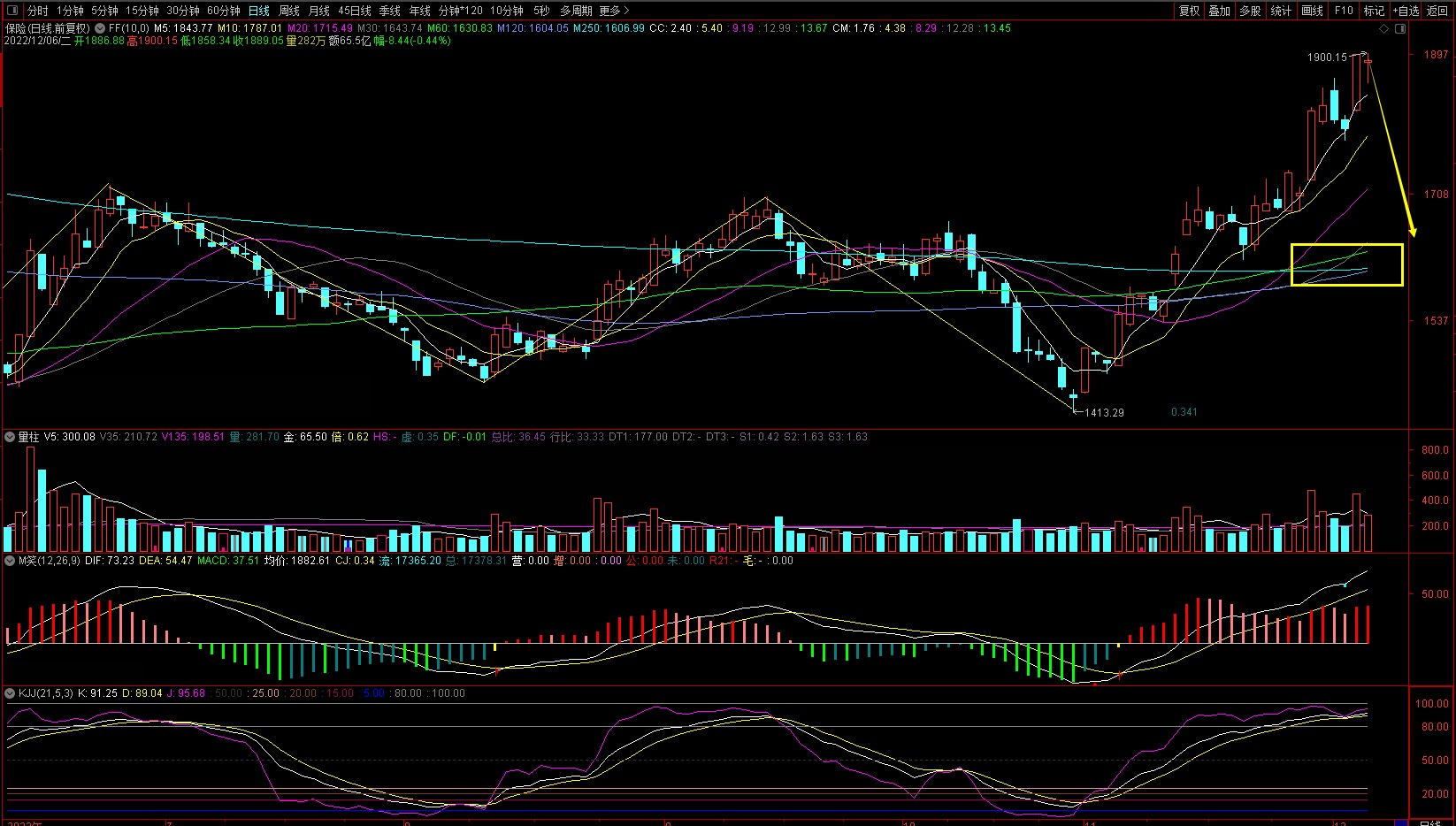Click the panel layout icon at top-left
The height and width of the screenshot is (826, 1456).
pos(12,11)
